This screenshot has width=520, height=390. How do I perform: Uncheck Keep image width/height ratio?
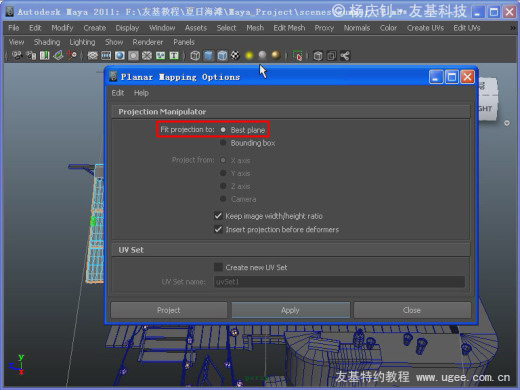[x=218, y=216]
